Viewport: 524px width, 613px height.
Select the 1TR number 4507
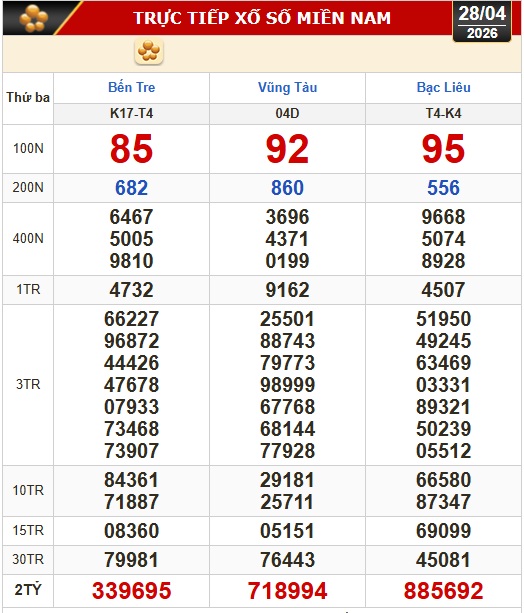pos(443,290)
